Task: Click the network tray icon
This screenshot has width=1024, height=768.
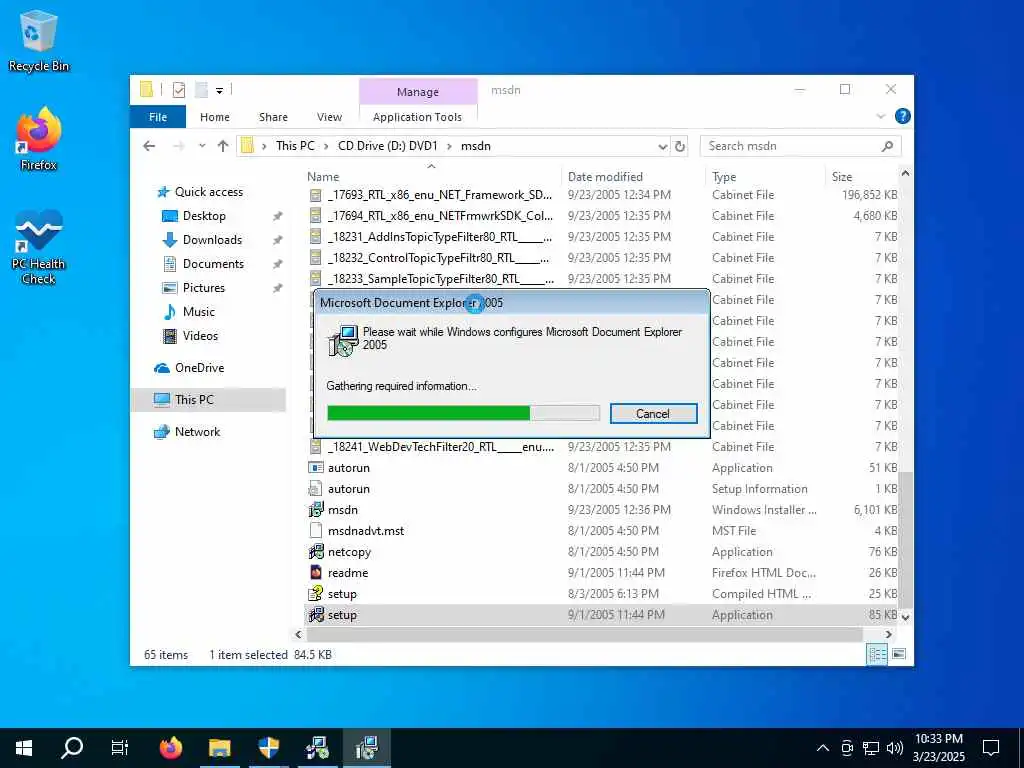Action: 871,748
